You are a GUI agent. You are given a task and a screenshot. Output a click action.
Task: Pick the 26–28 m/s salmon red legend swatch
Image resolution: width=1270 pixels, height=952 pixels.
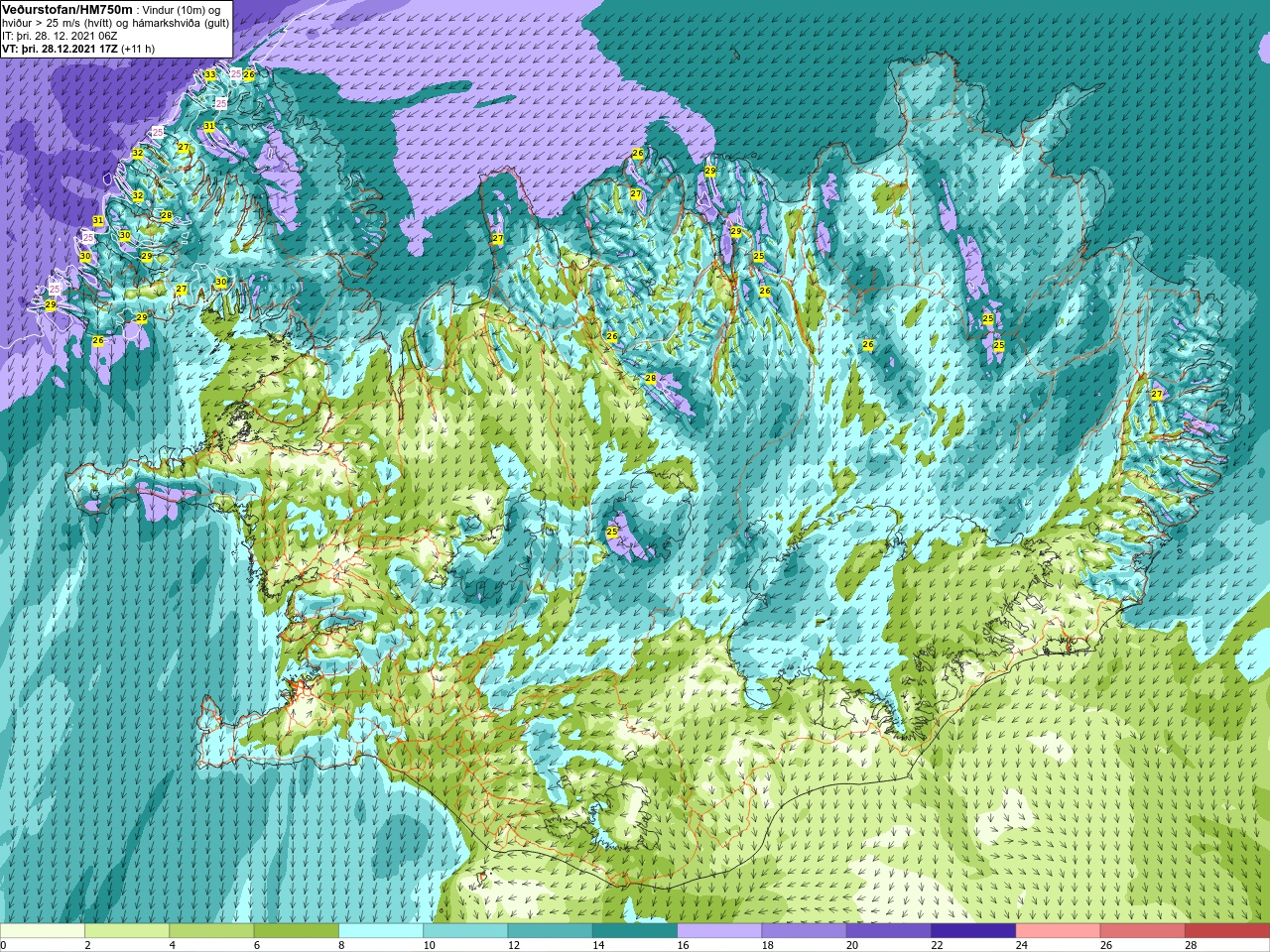click(x=1143, y=931)
